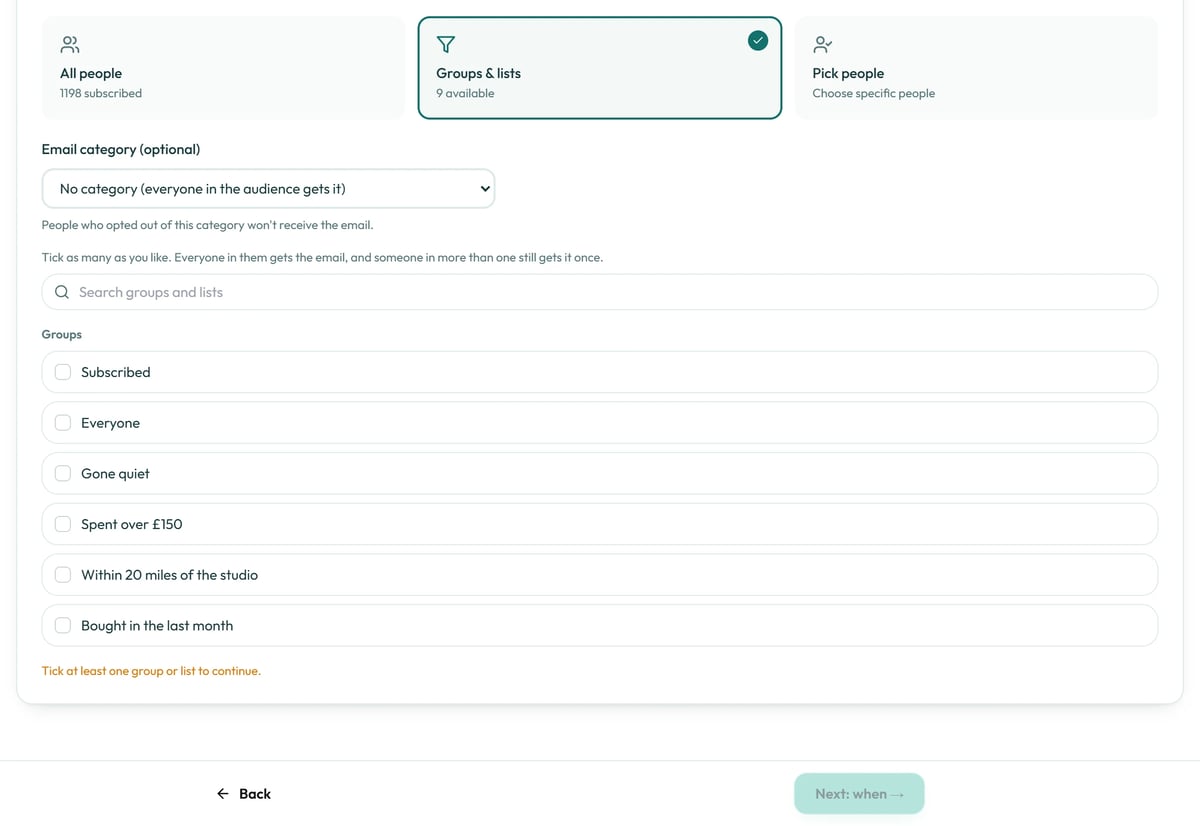Open the Email category dropdown
The width and height of the screenshot is (1200, 826).
click(268, 188)
